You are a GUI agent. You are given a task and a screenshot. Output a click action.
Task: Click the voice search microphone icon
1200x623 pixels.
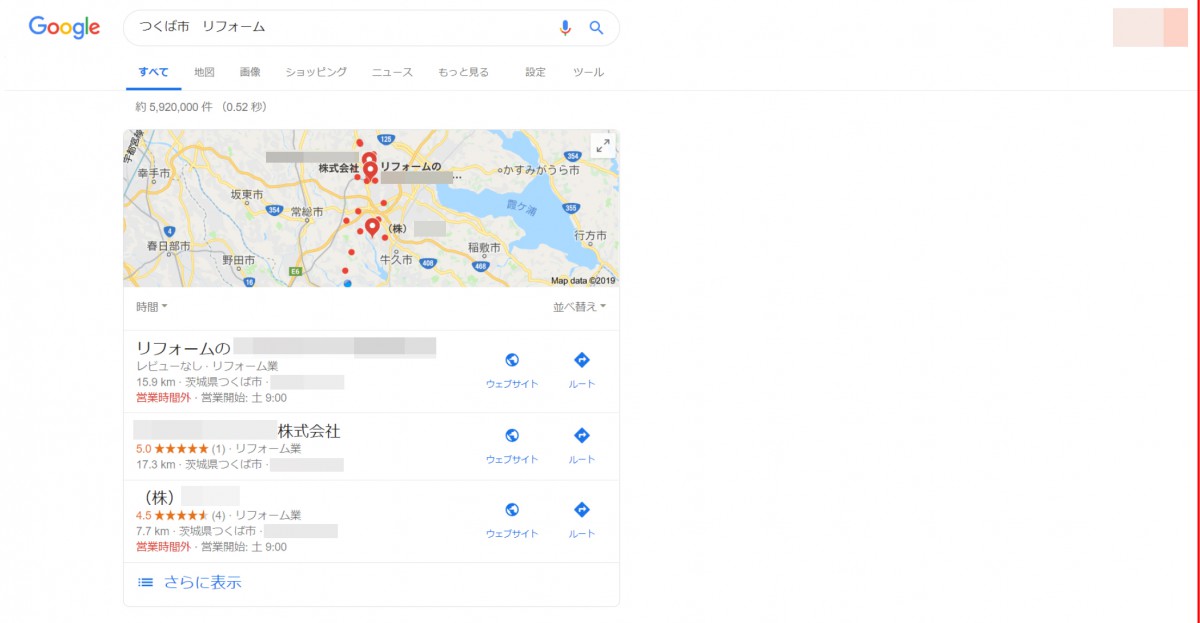tap(565, 28)
